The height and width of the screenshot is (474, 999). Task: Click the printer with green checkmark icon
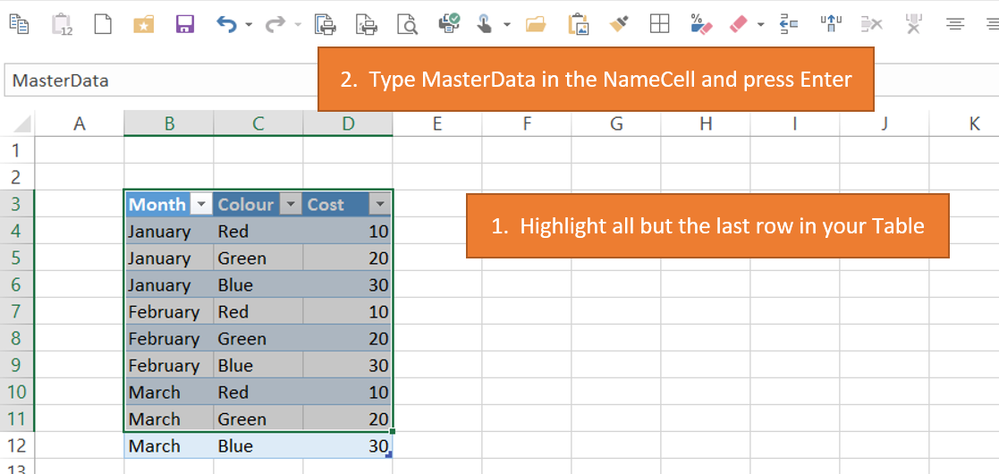coord(450,24)
